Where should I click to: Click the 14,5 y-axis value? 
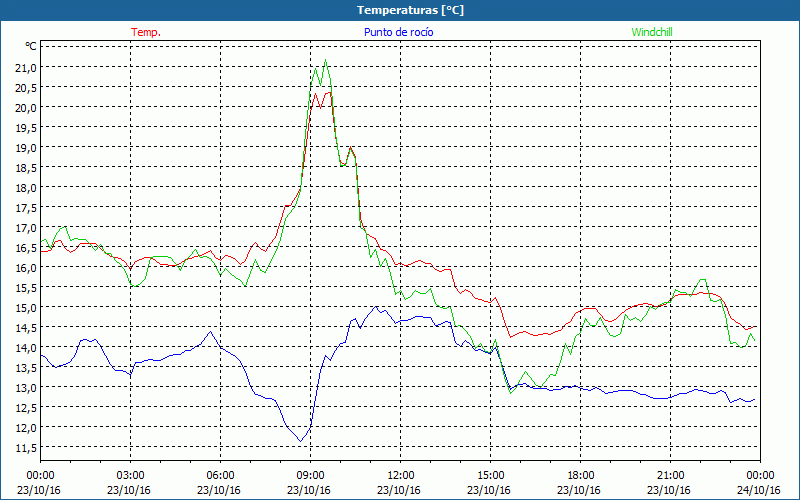pyautogui.click(x=26, y=327)
